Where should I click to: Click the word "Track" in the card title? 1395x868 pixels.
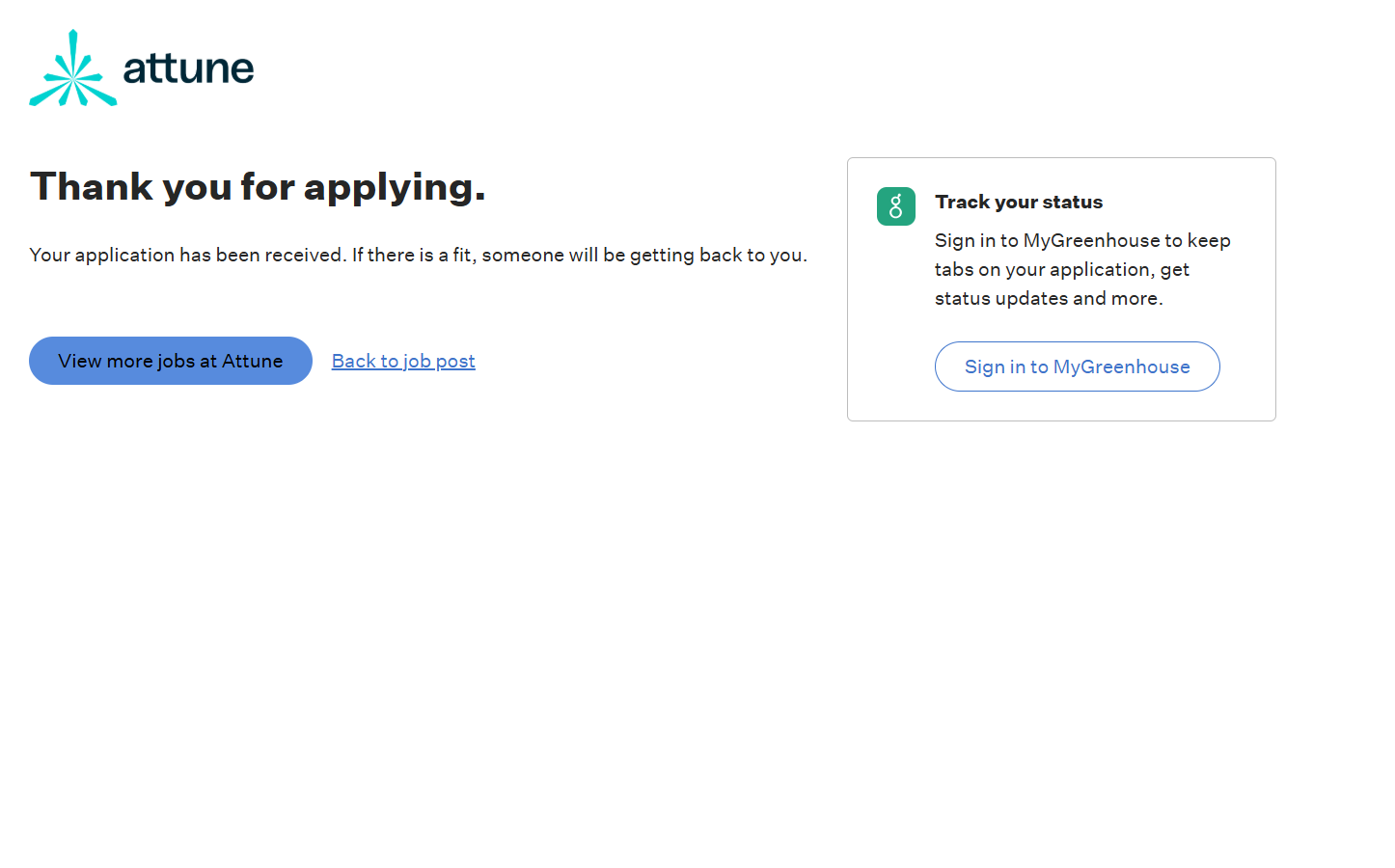[x=962, y=202]
